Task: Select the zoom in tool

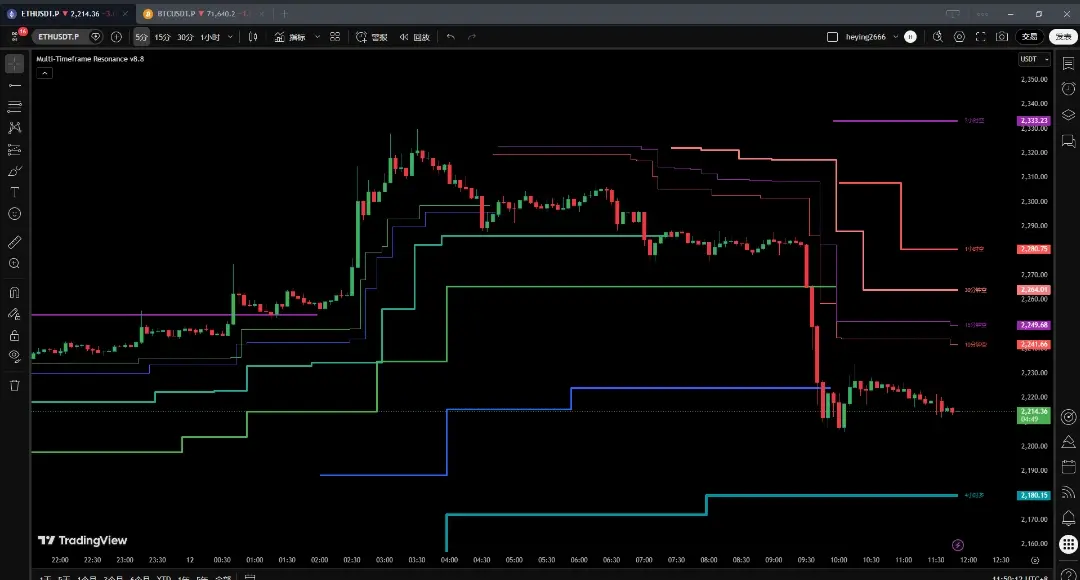Action: point(14,264)
